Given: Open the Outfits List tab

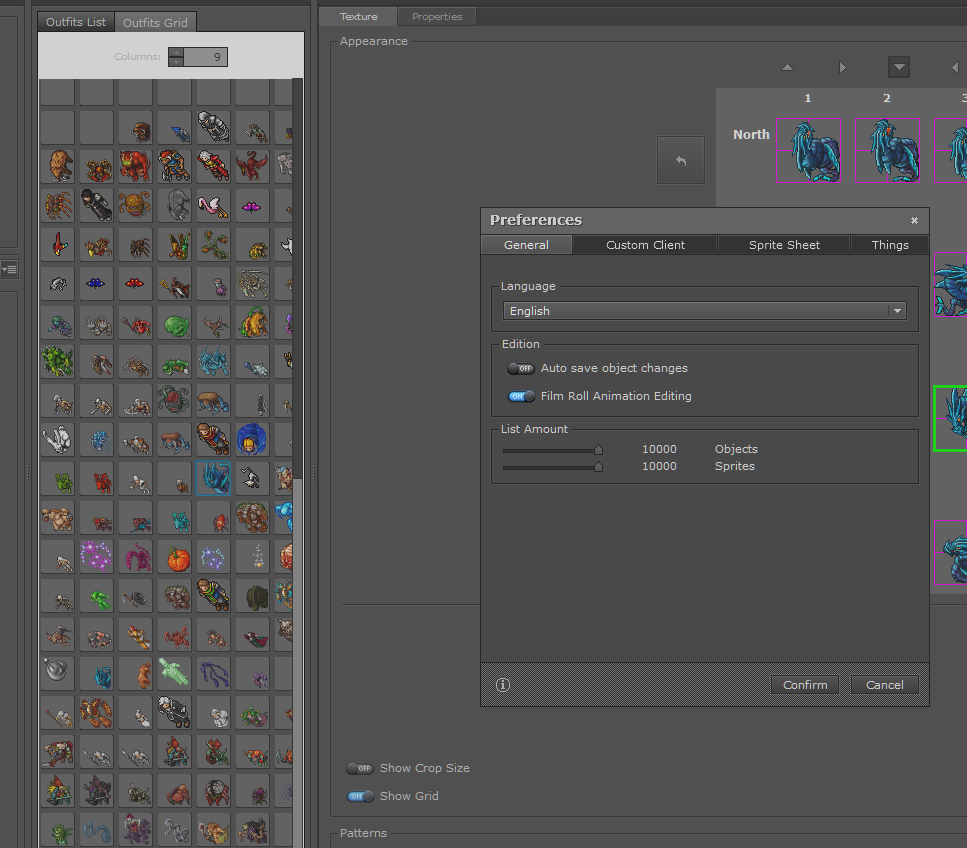Looking at the screenshot, I should [x=76, y=22].
